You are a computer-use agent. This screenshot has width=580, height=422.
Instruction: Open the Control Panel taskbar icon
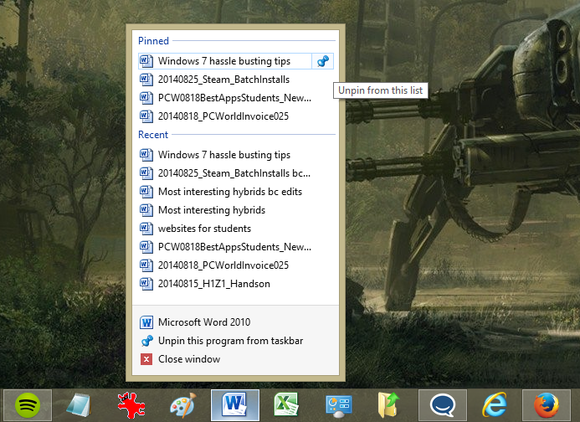coord(338,405)
